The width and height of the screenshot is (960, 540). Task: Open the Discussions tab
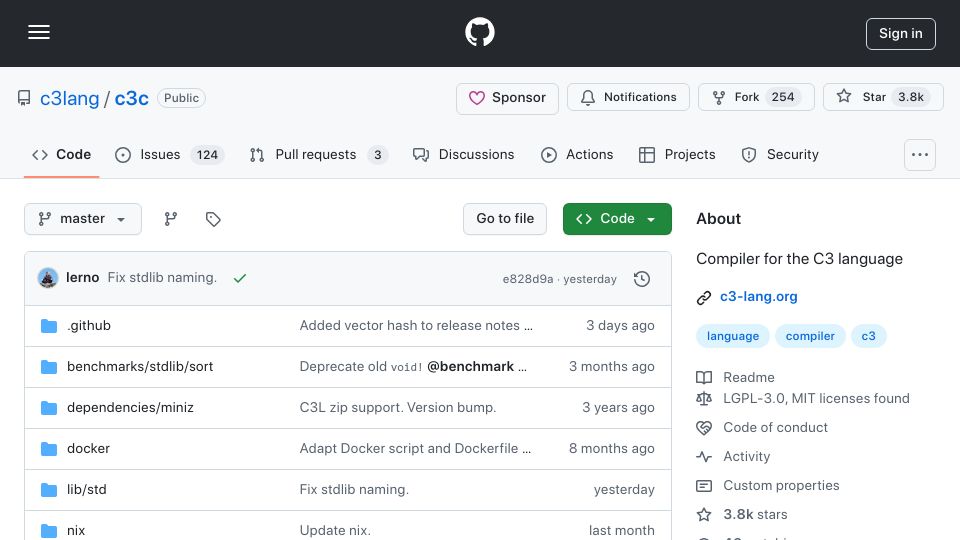point(463,155)
